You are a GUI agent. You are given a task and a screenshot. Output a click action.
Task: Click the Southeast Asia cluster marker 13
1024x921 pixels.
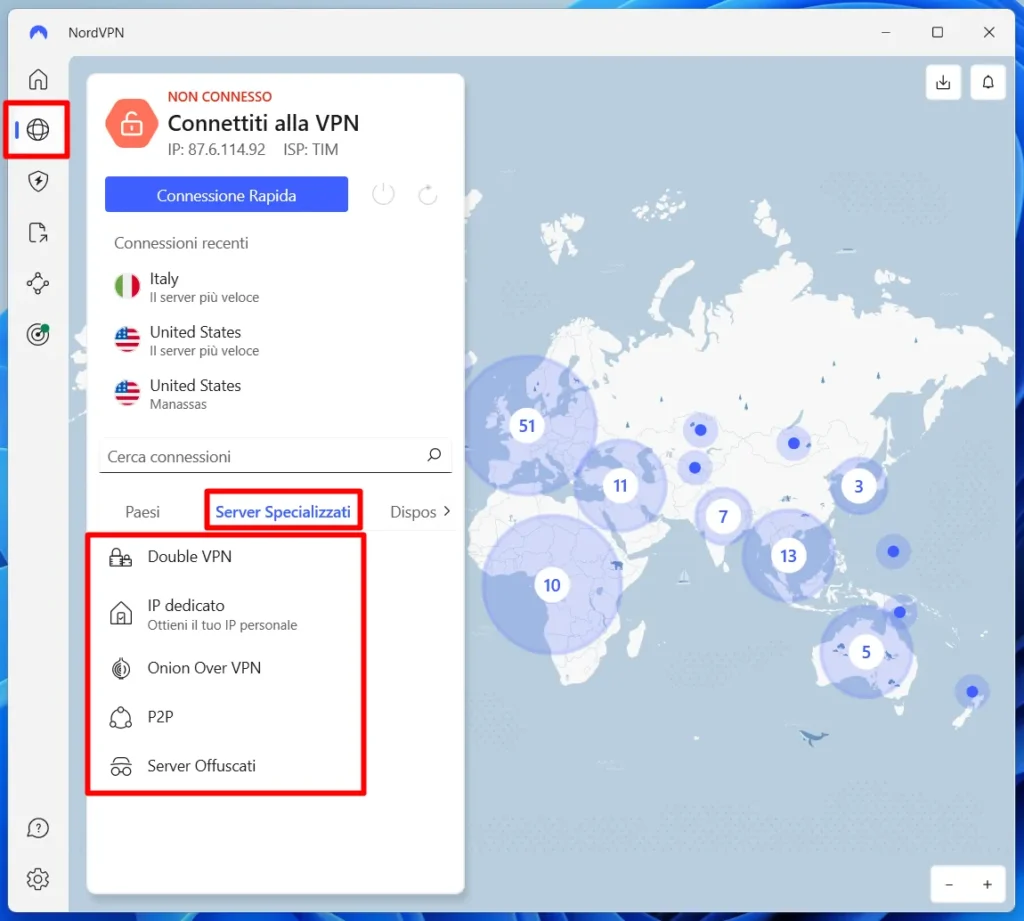pyautogui.click(x=788, y=556)
